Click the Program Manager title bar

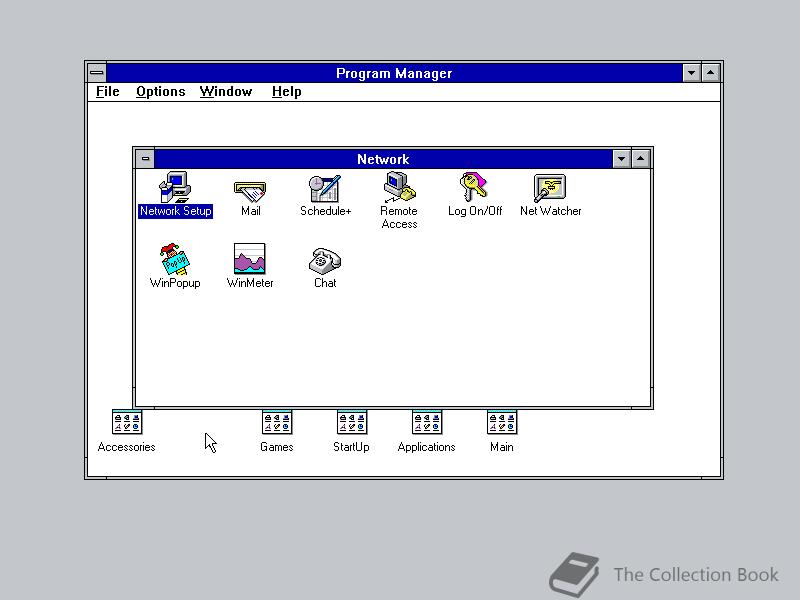tap(394, 73)
